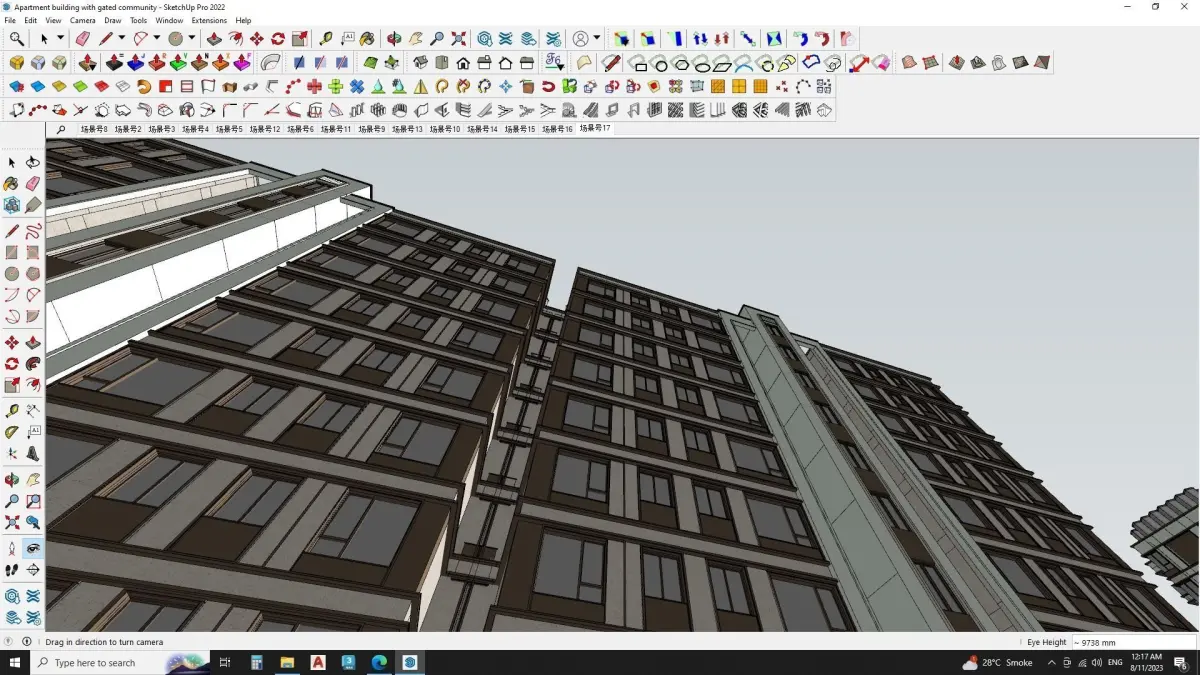The image size is (1200, 675).
Task: Switch to scene tab 场景号12
Action: click(265, 128)
